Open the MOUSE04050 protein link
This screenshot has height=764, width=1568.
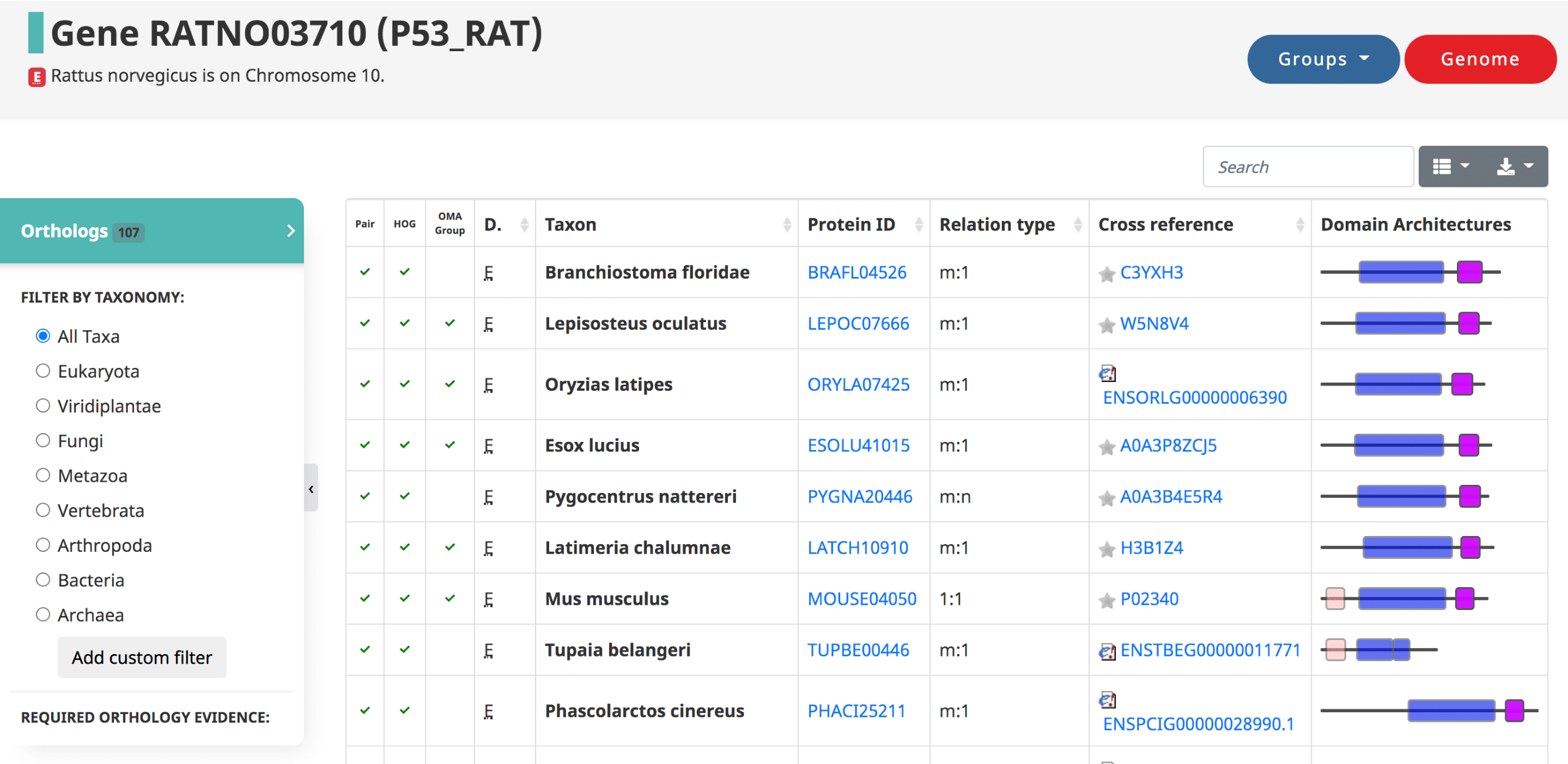pos(861,598)
